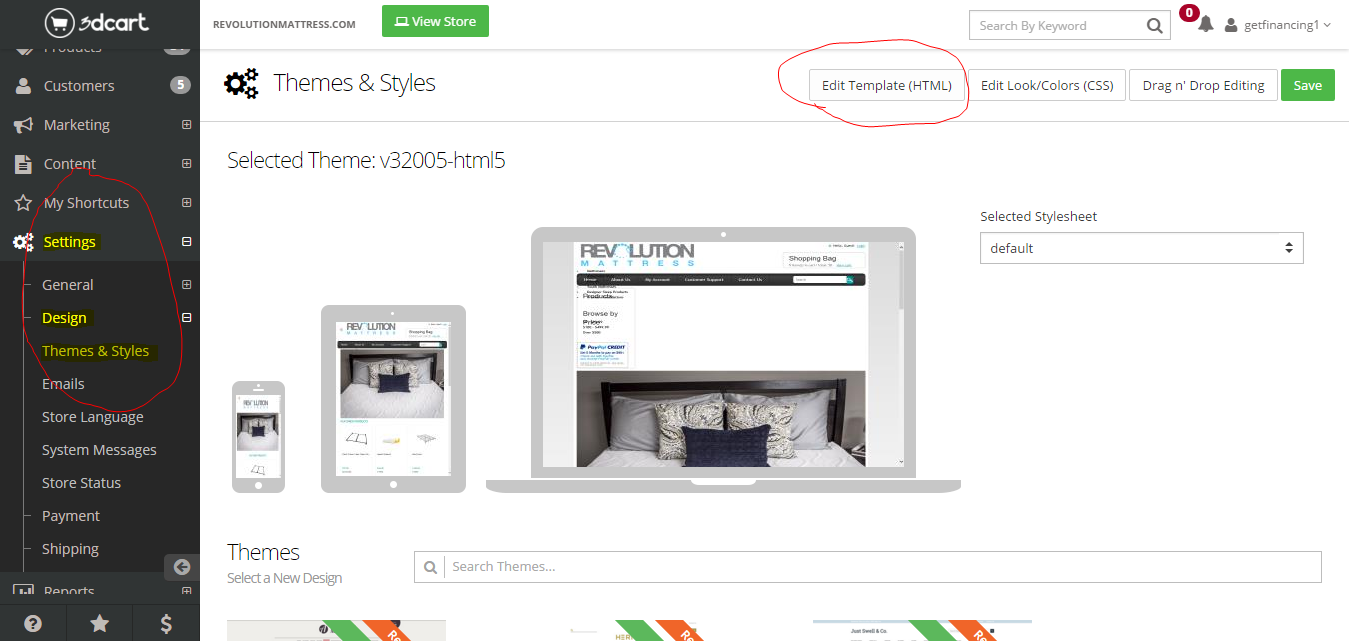Click the favorites star icon in bottom bar
The width and height of the screenshot is (1349, 641).
pos(100,623)
